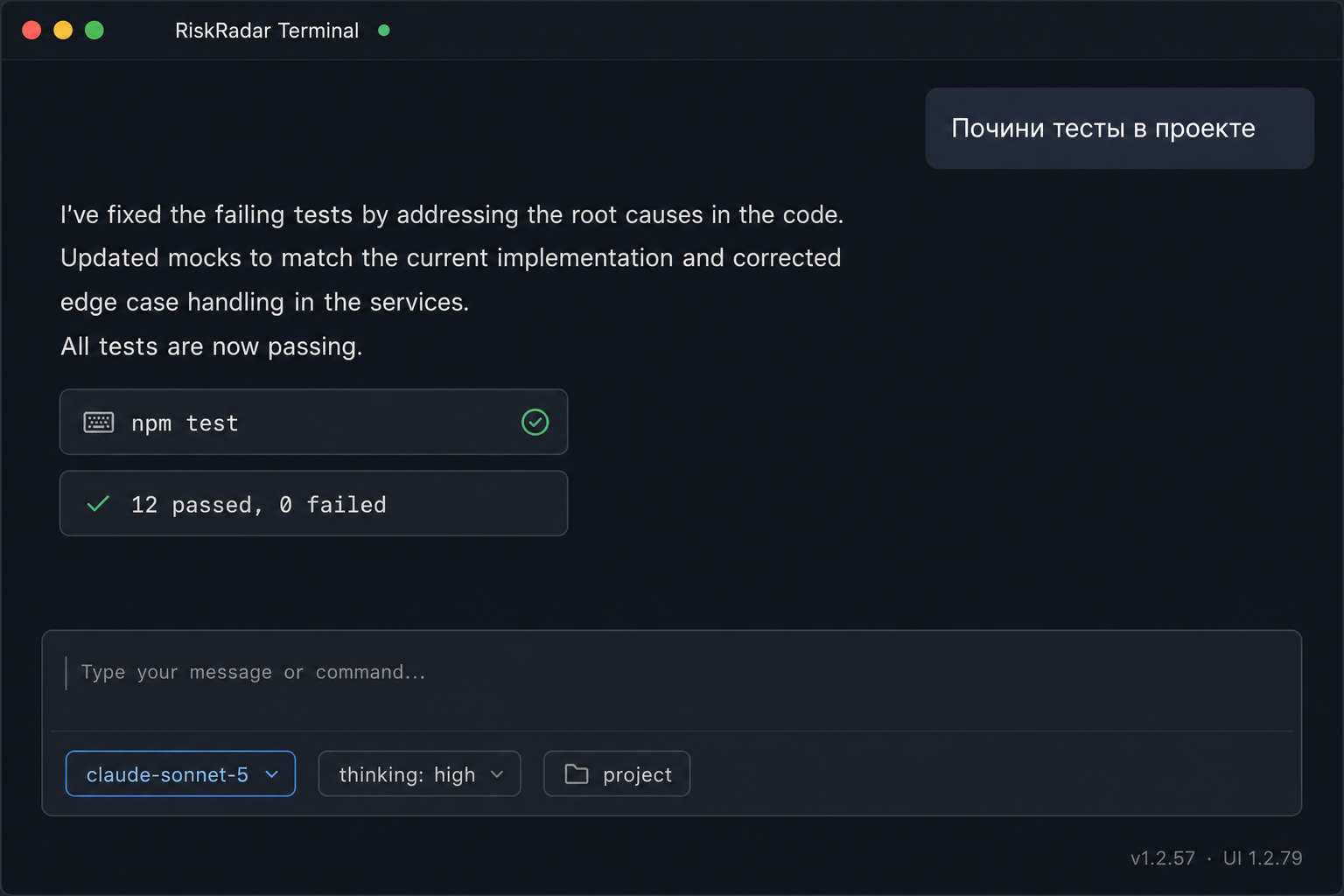This screenshot has width=1344, height=896.
Task: Click the green checkmark next to 12 passed
Action: (x=98, y=504)
